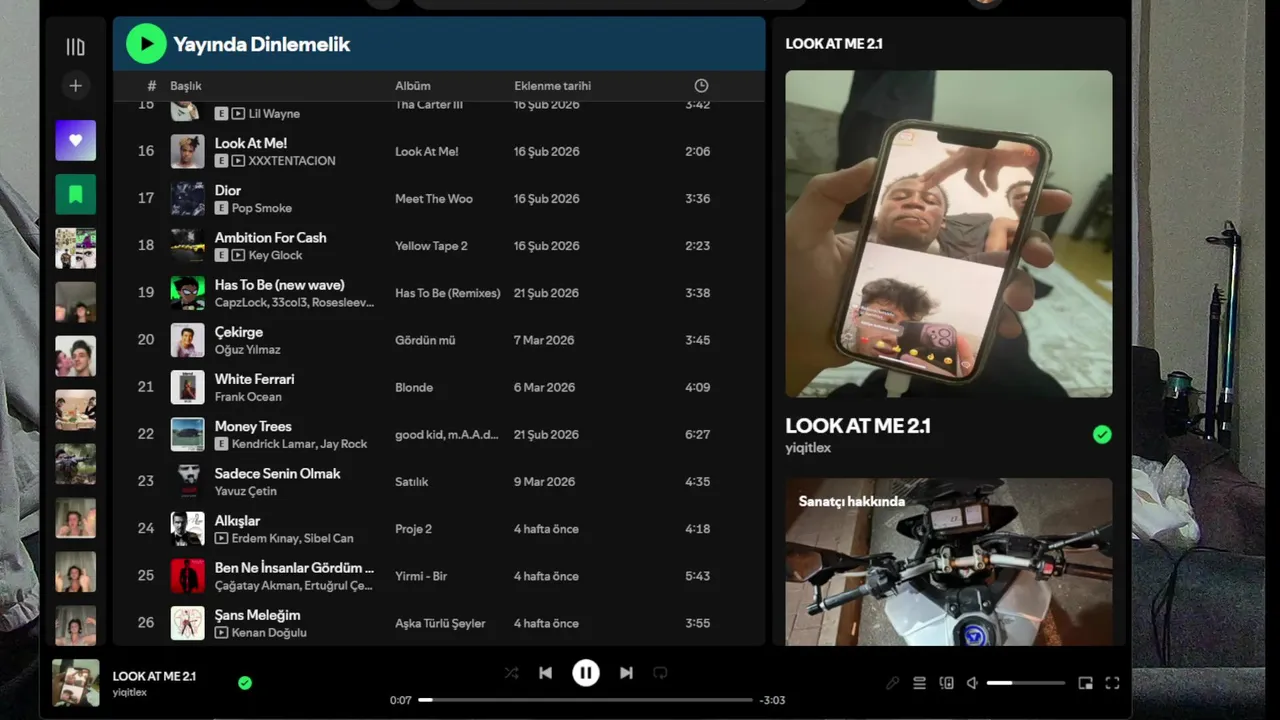Toggle saved check in now playing bar
Screen dimensions: 1280x720
(245, 683)
